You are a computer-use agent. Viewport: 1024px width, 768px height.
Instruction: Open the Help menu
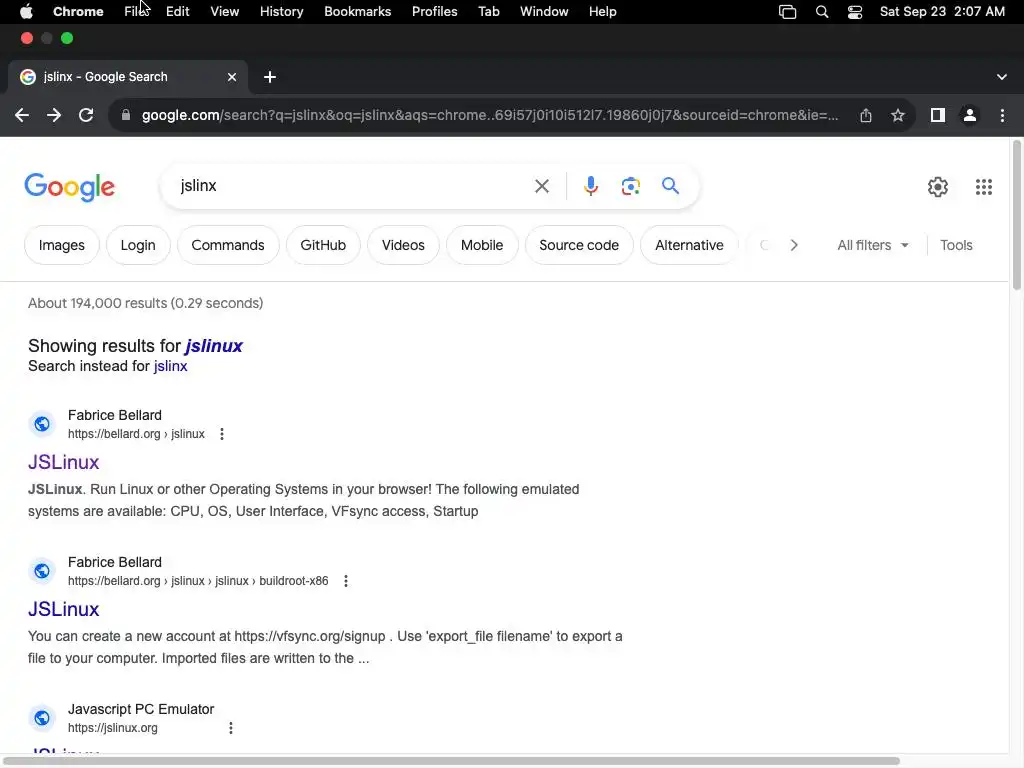point(602,12)
